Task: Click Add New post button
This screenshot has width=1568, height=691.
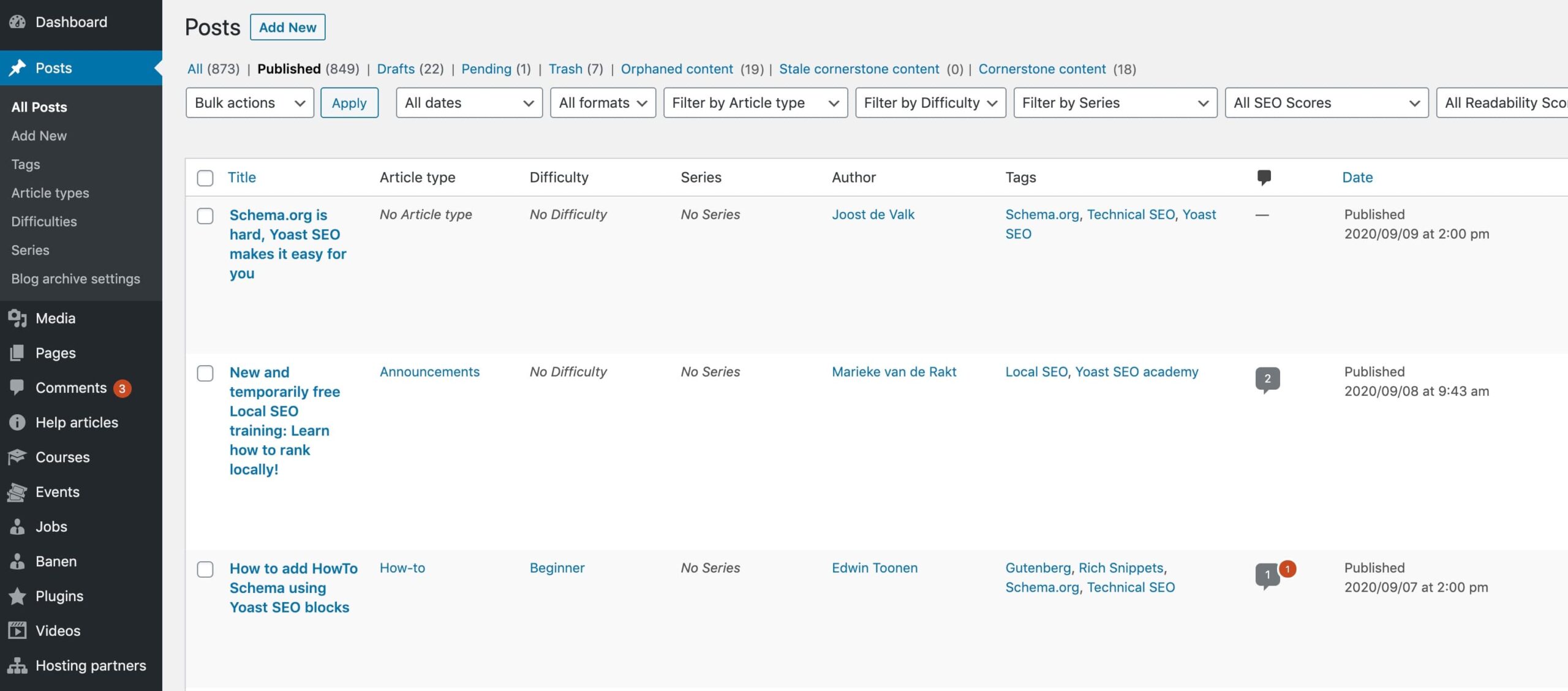Action: point(287,26)
